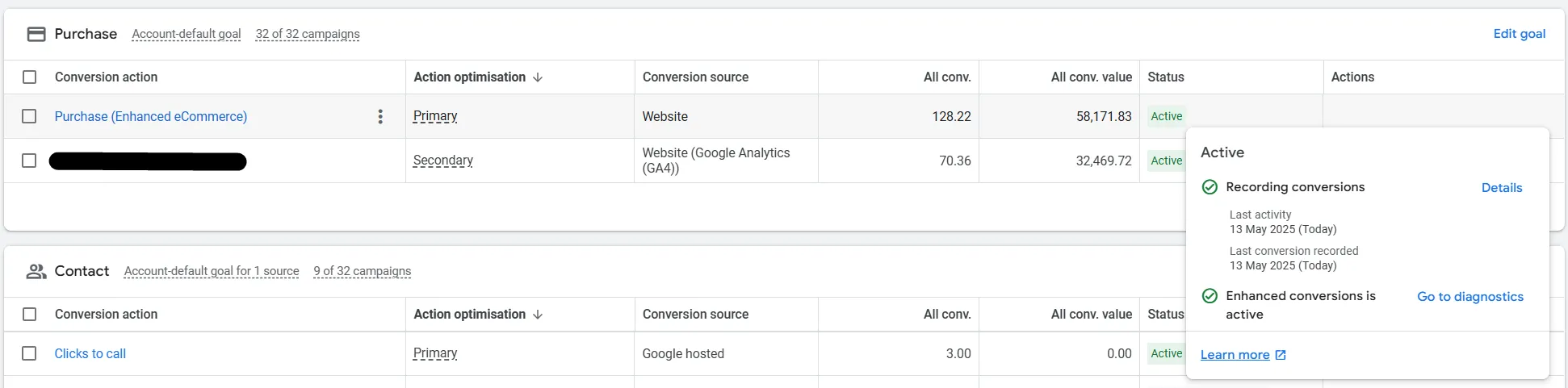Click the Recording conversions green check icon
1568x388 pixels.
pos(1210,187)
